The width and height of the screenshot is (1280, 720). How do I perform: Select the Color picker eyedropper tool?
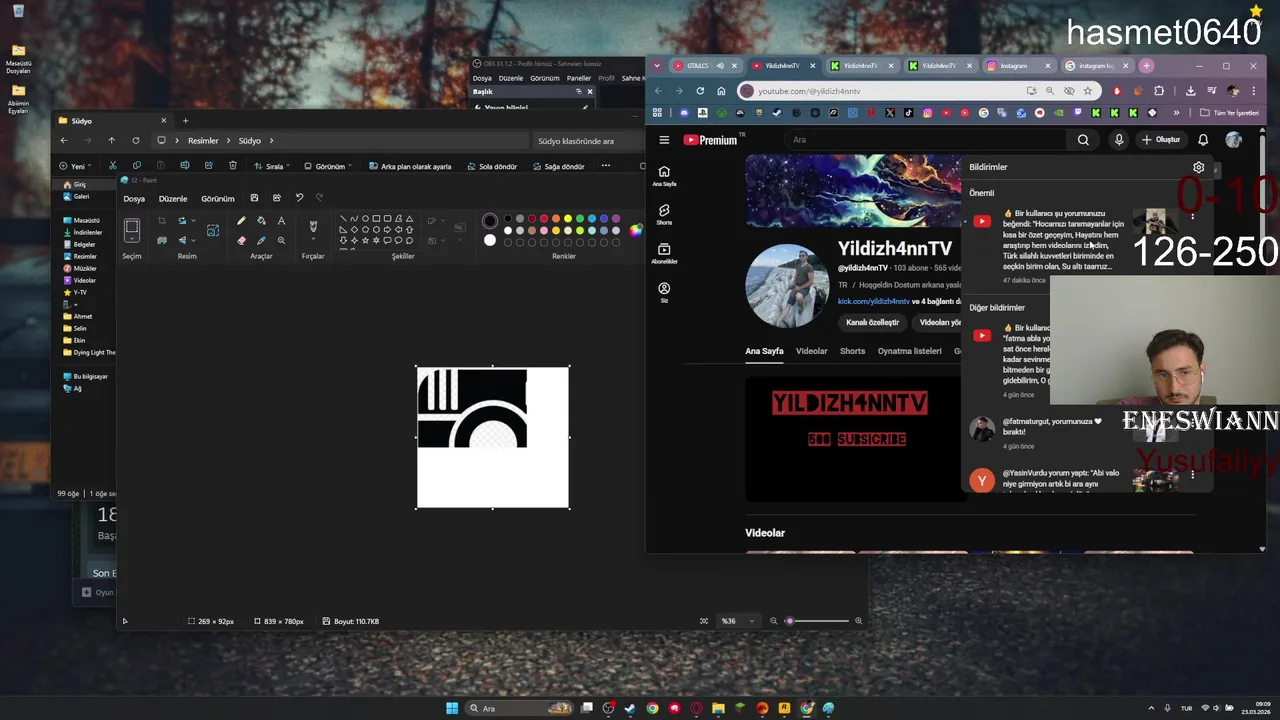point(261,240)
